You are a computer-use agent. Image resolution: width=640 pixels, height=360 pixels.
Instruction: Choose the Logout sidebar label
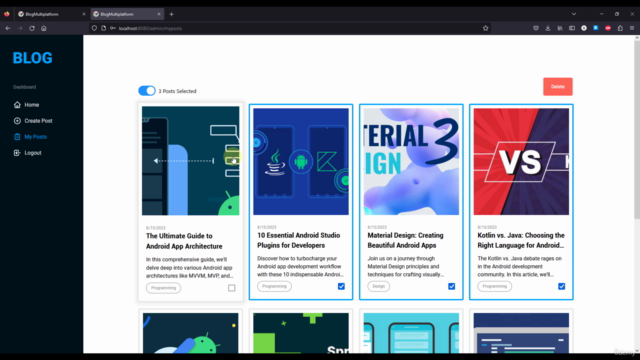[33, 153]
